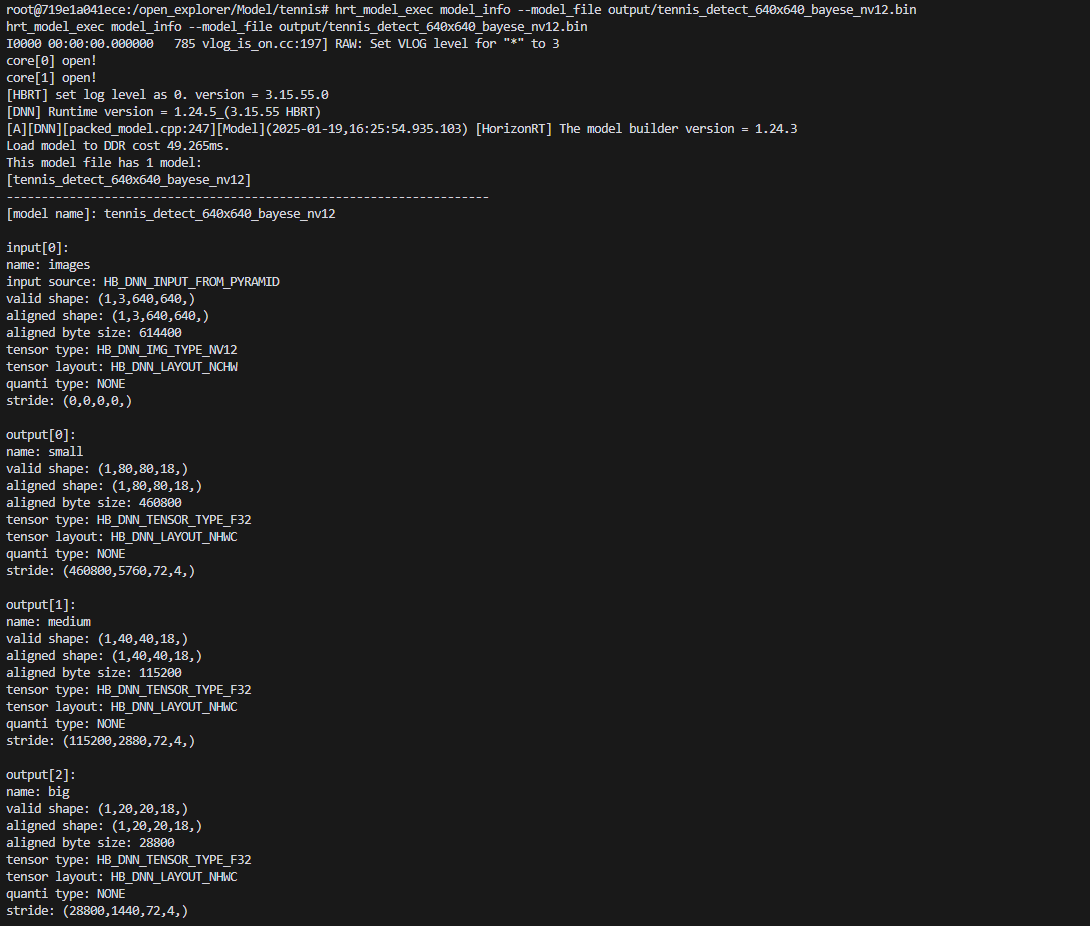Click the '[model name]' line

(171, 214)
